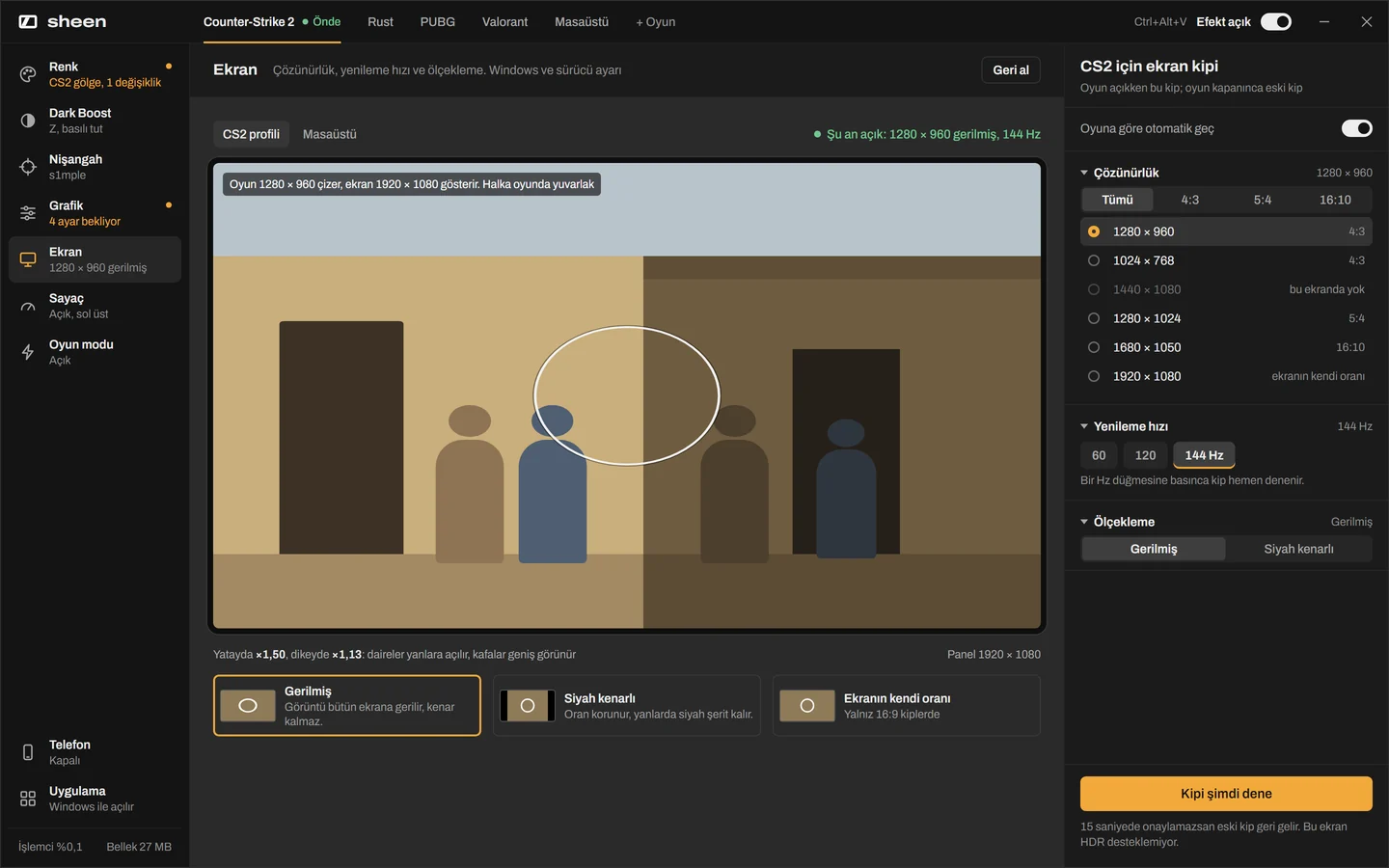
Task: Open Sayaç via gauge icon
Action: (28, 306)
